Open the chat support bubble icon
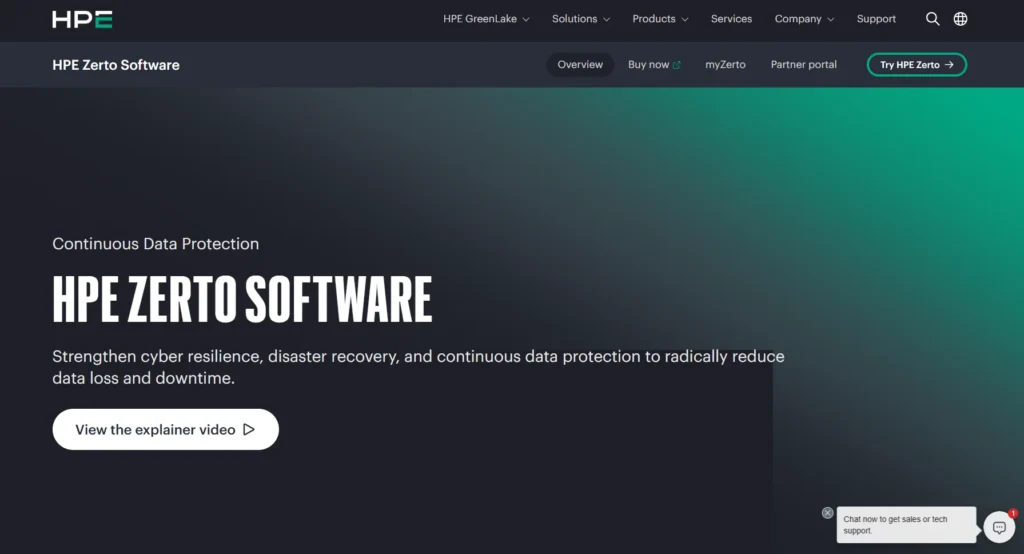The image size is (1024, 554). [x=998, y=527]
